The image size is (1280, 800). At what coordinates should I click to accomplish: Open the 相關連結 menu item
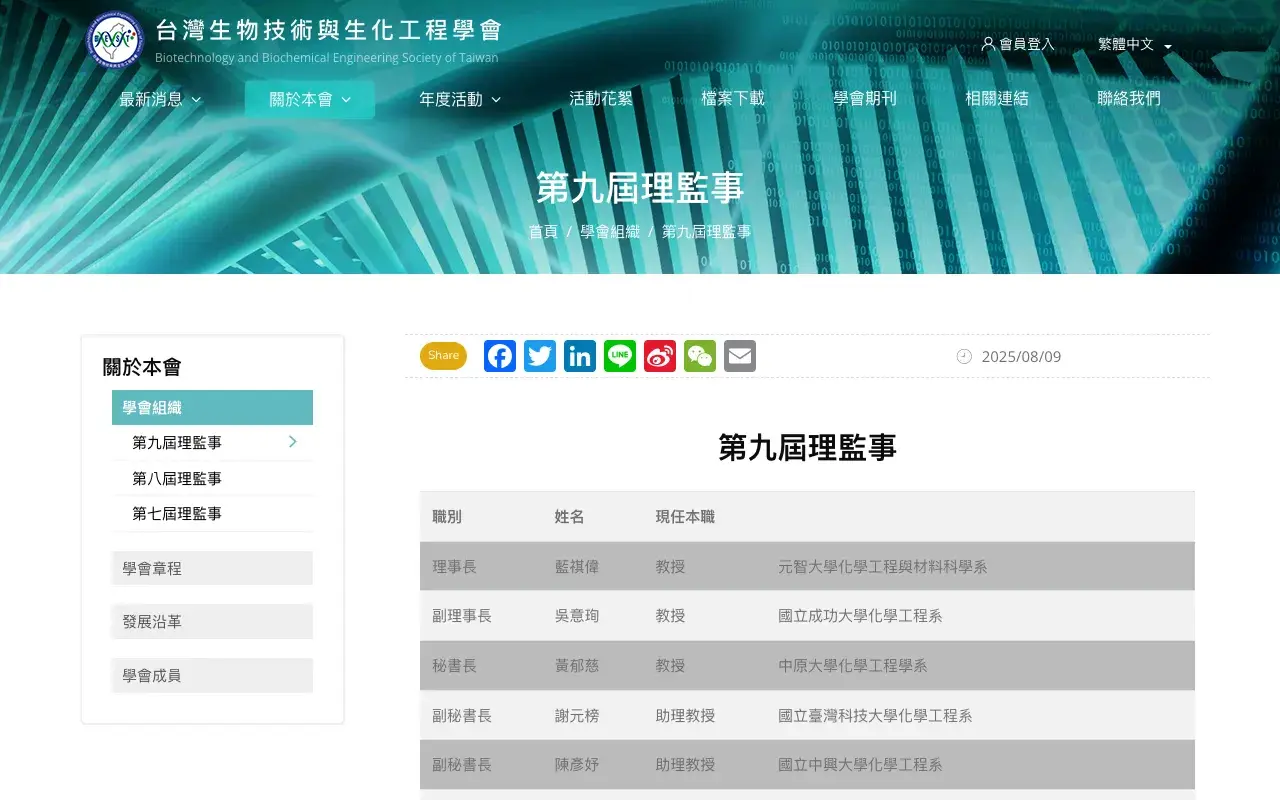[997, 99]
